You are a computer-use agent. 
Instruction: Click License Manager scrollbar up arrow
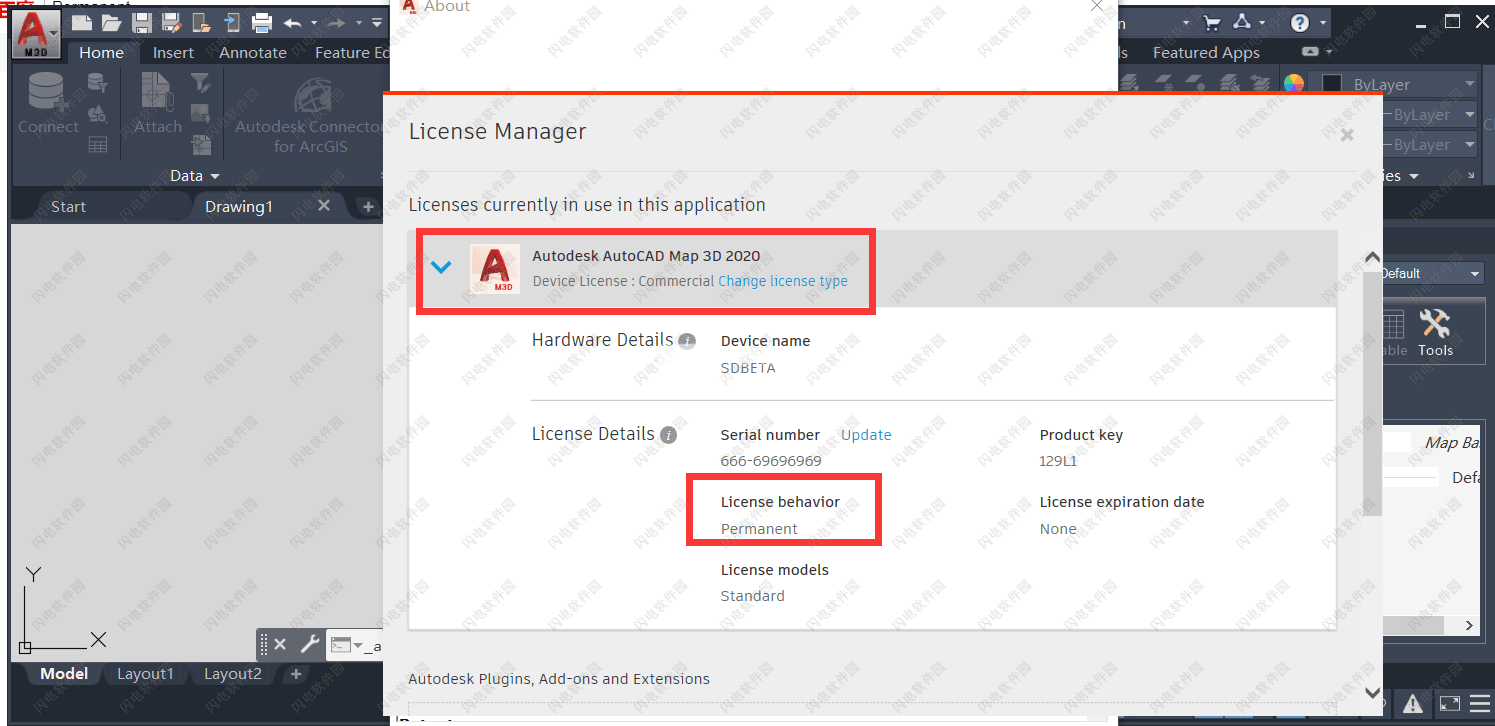tap(1372, 257)
